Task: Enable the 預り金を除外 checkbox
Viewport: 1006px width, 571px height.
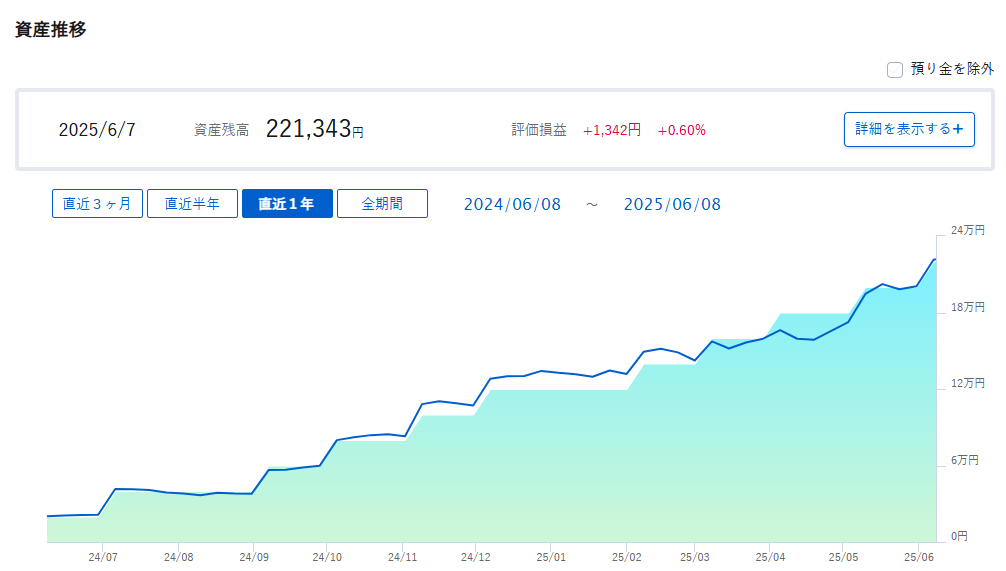Action: 895,70
